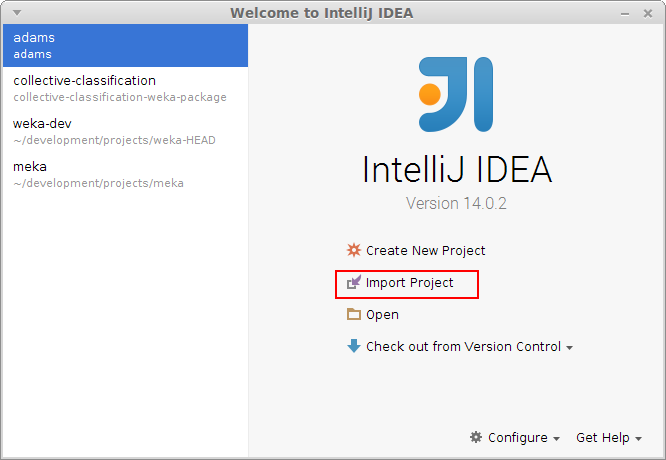Screen dimensions: 666x460
Task: Click the Create New Project text link
Action: pyautogui.click(x=426, y=251)
